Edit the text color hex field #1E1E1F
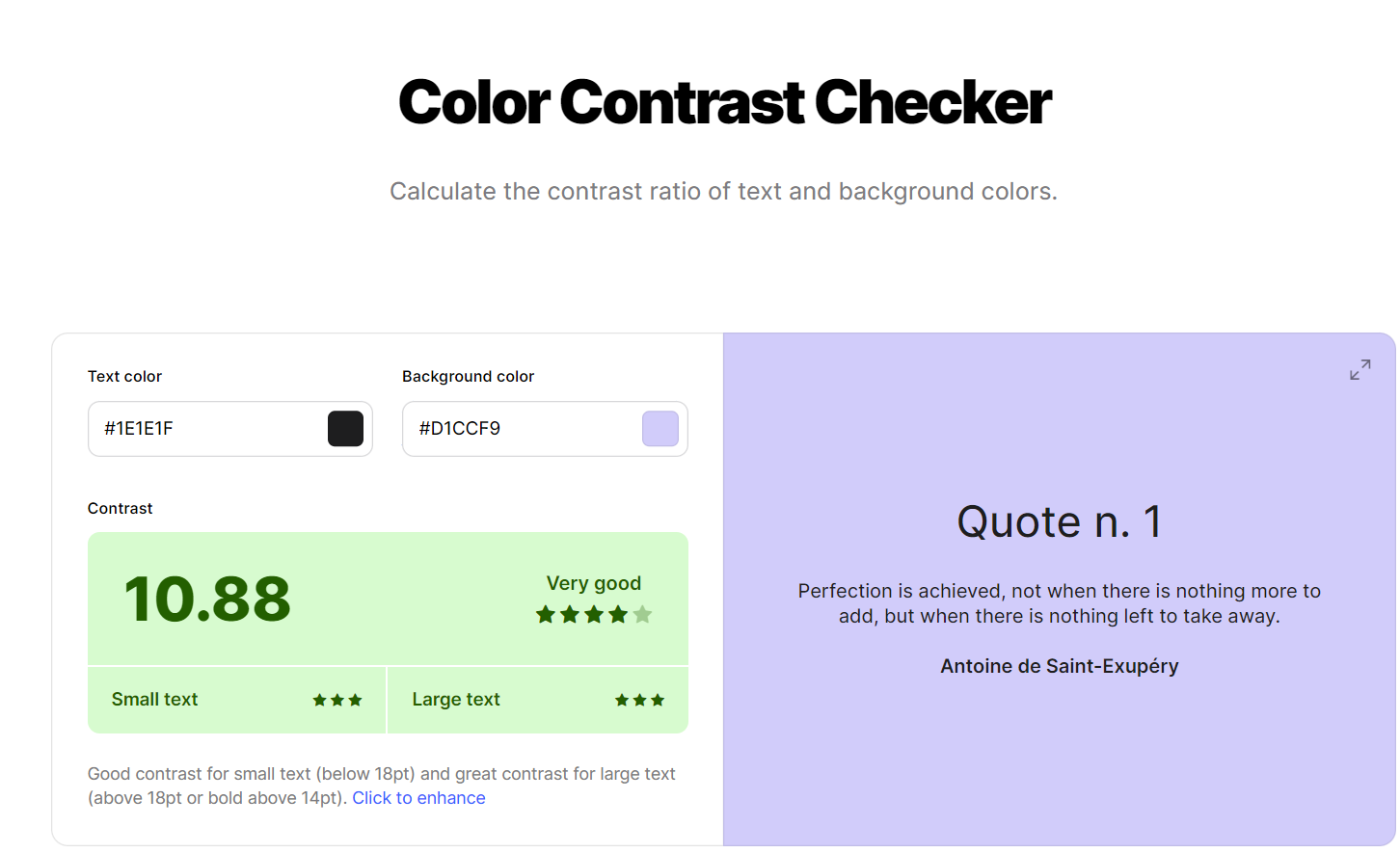1400x853 pixels. [x=230, y=429]
